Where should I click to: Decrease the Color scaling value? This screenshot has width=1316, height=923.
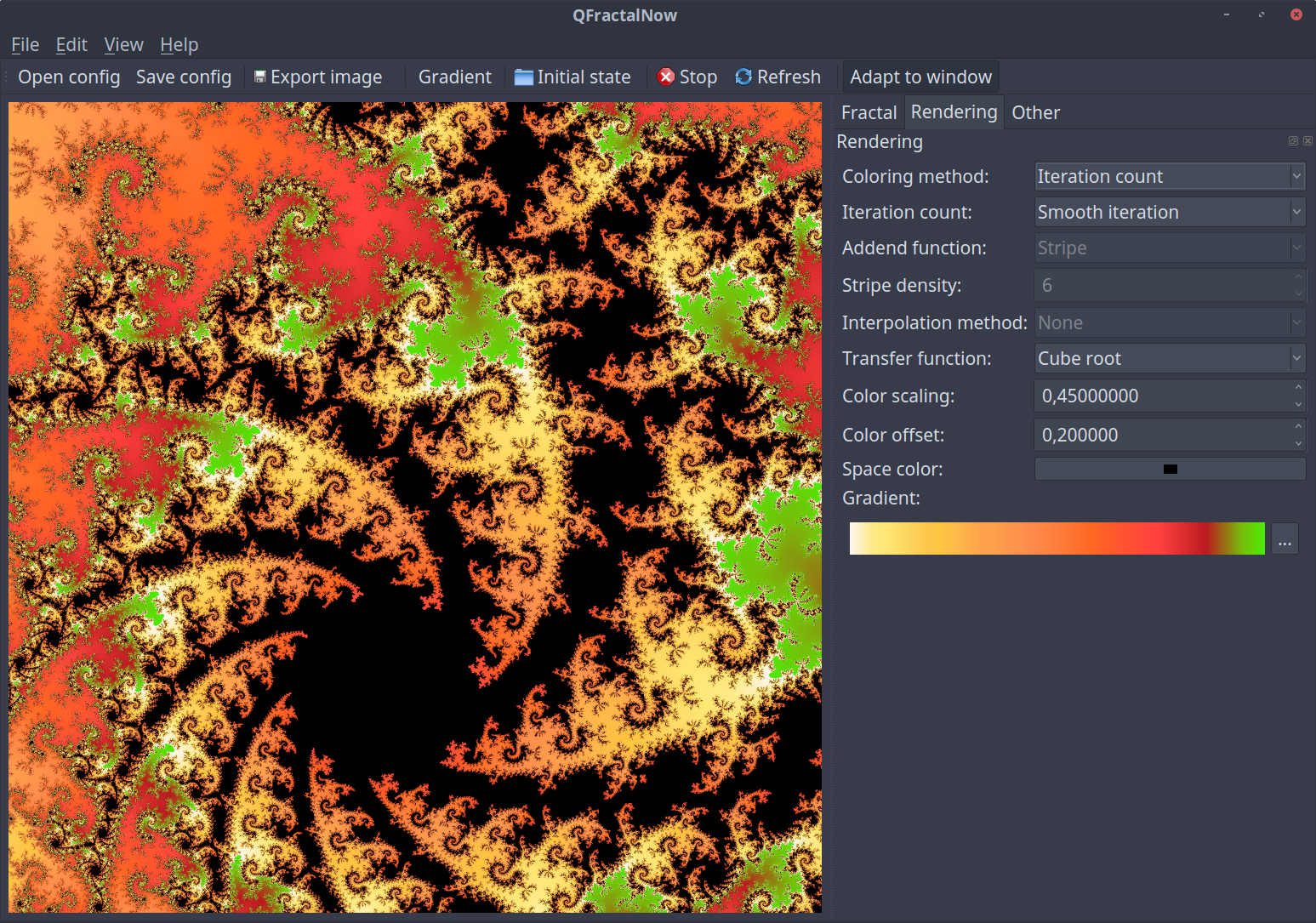click(x=1298, y=404)
